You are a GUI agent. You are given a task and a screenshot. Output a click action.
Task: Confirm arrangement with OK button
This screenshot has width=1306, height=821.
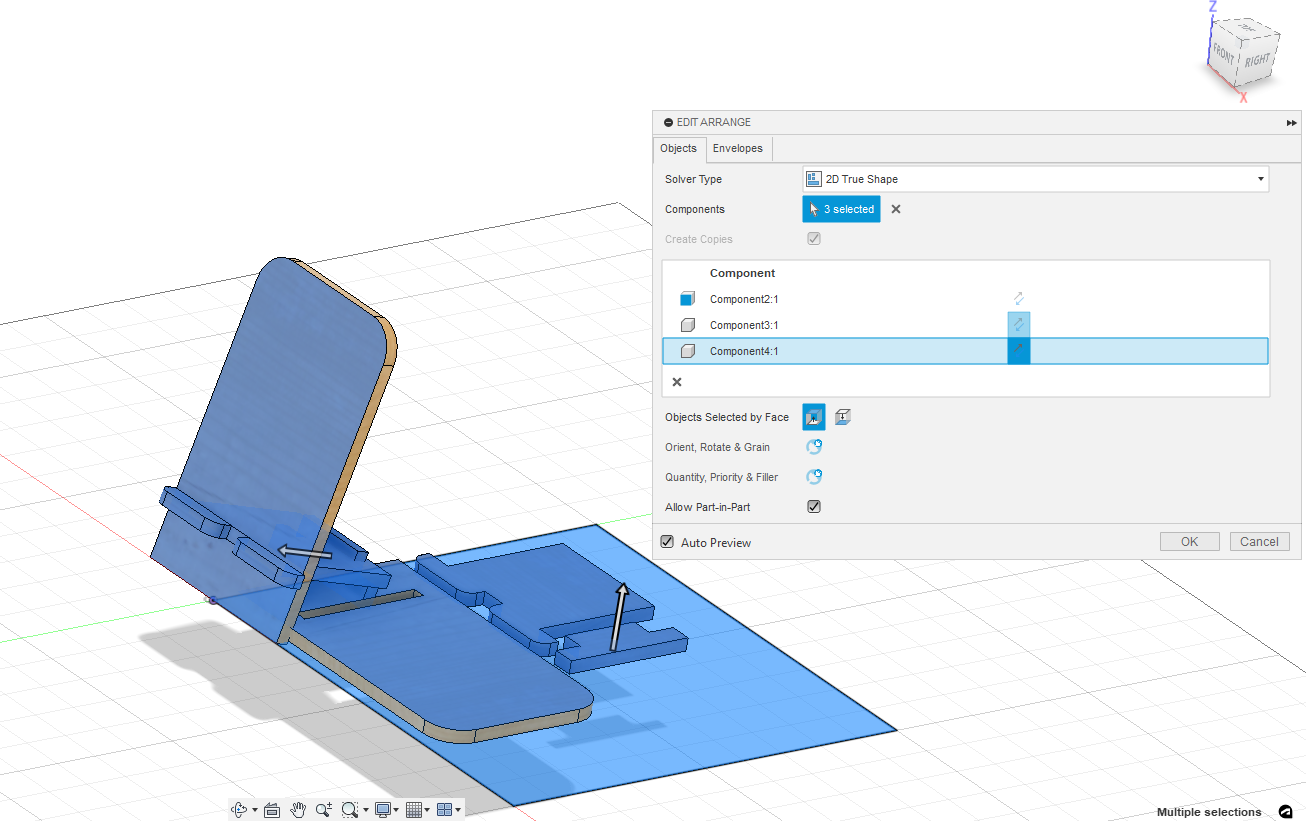pos(1189,541)
